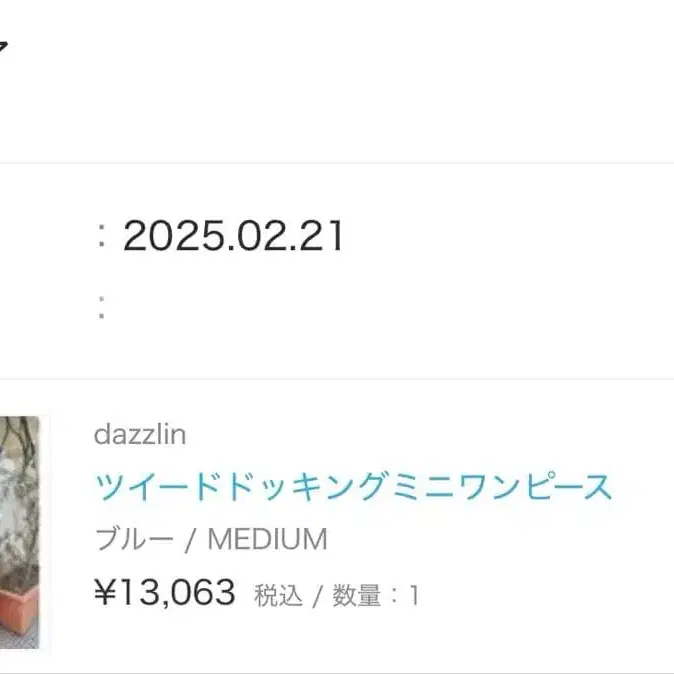
Task: Click the ¥13,063 price
Action: click(164, 593)
